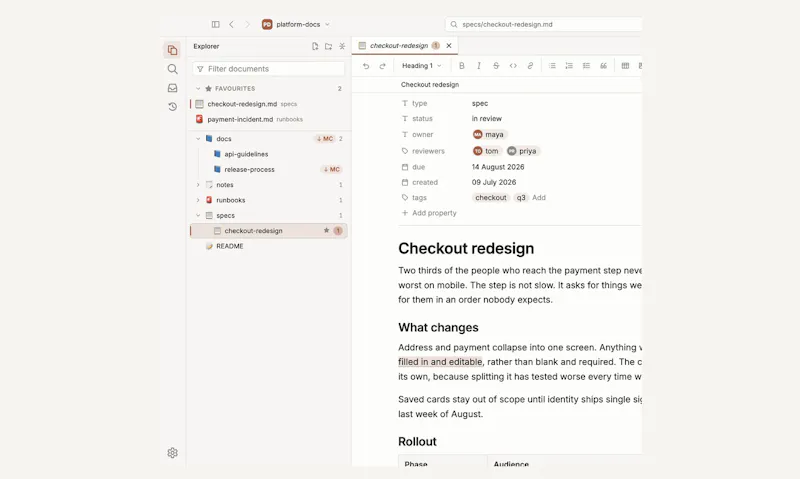The height and width of the screenshot is (479, 800).
Task: Create a new folder in Explorer
Action: coord(329,46)
